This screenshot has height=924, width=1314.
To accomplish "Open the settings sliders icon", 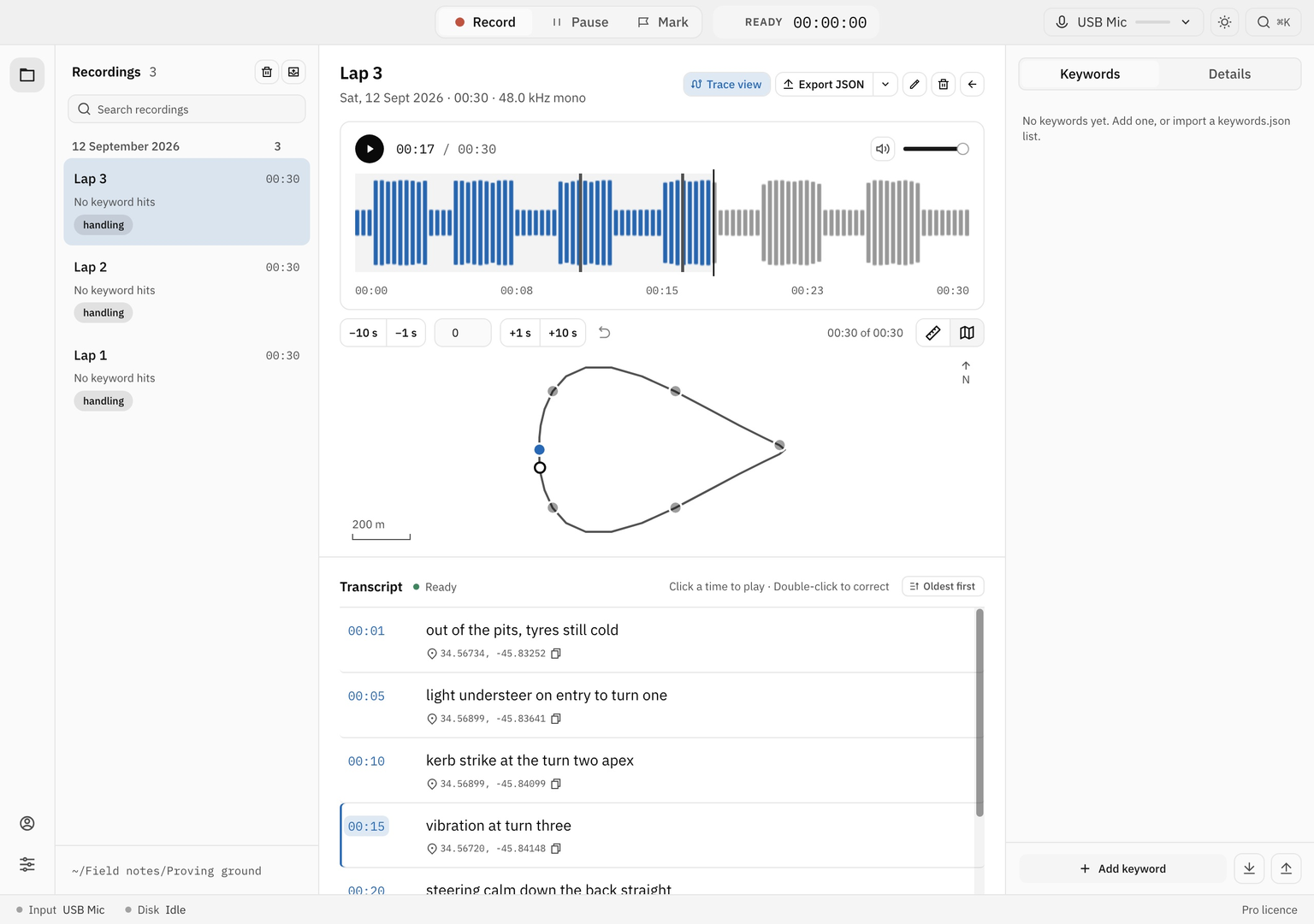I will [27, 864].
